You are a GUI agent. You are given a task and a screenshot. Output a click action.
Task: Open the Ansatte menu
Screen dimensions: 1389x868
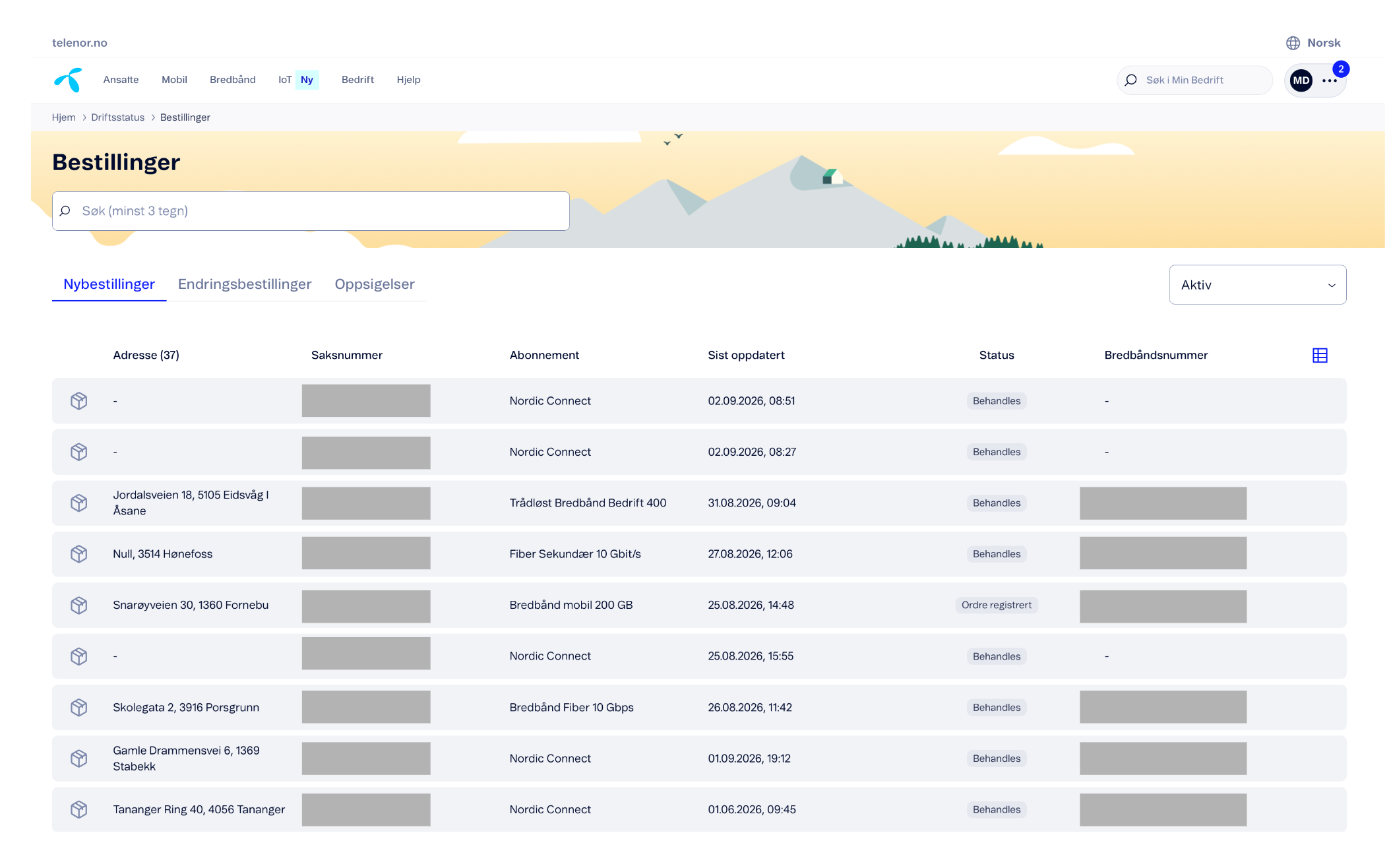click(x=121, y=80)
